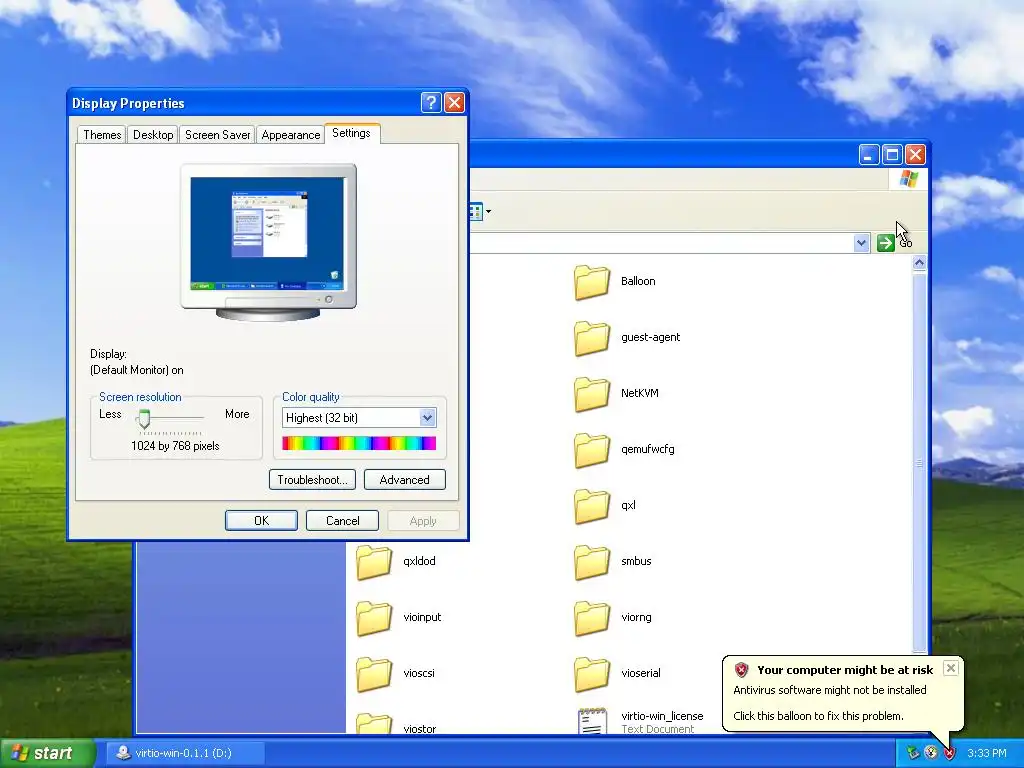Screen dimensions: 1024x768
Task: Click the Windows flag logo in Explorer
Action: pos(908,179)
